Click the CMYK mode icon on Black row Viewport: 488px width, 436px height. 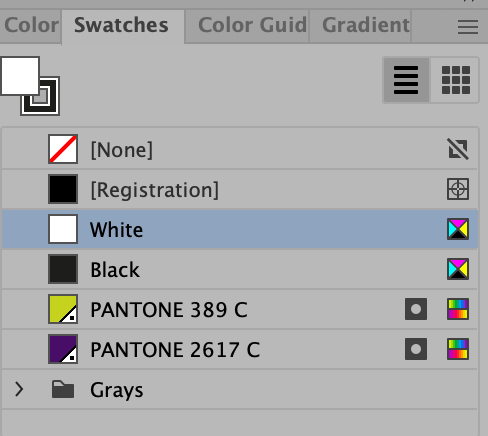458,269
